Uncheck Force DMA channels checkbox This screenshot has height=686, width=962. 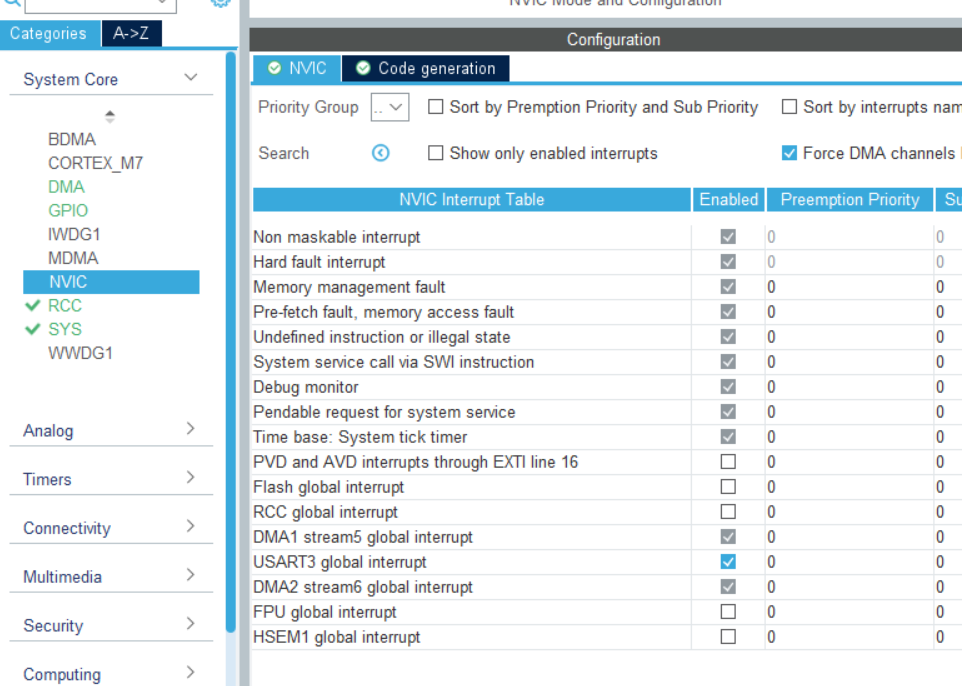790,153
